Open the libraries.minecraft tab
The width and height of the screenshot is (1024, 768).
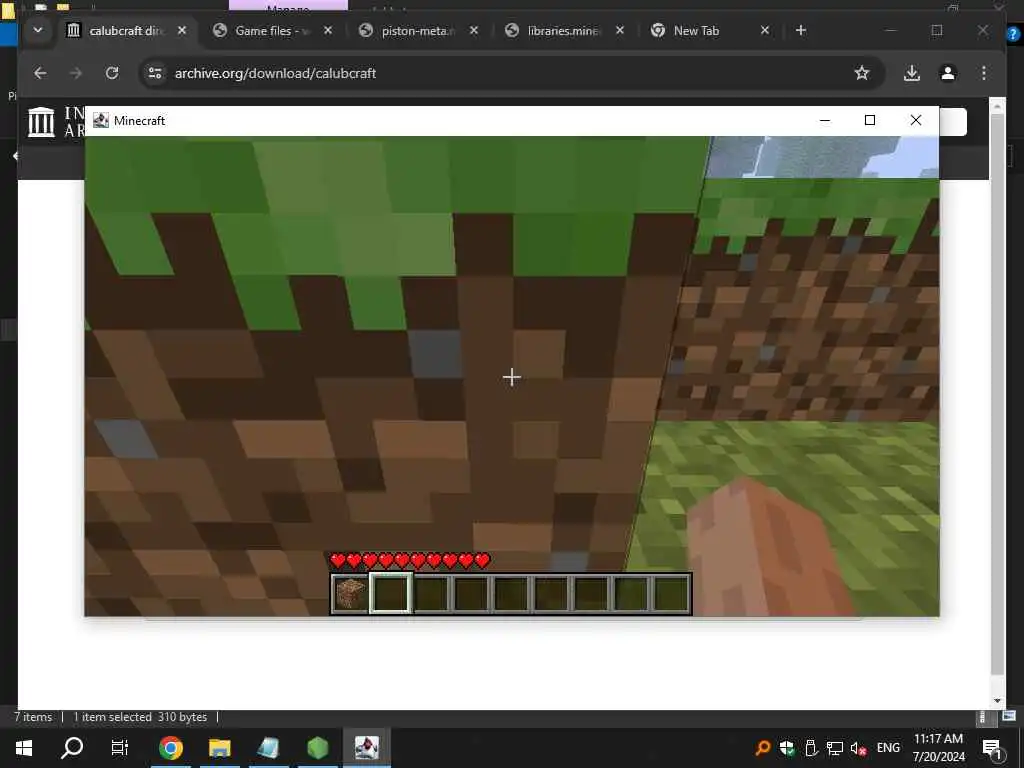click(564, 31)
